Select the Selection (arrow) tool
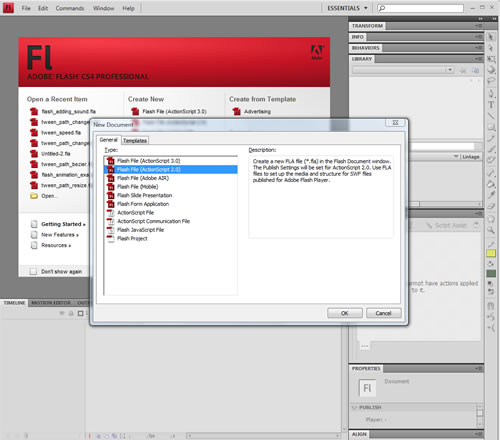 coord(491,37)
